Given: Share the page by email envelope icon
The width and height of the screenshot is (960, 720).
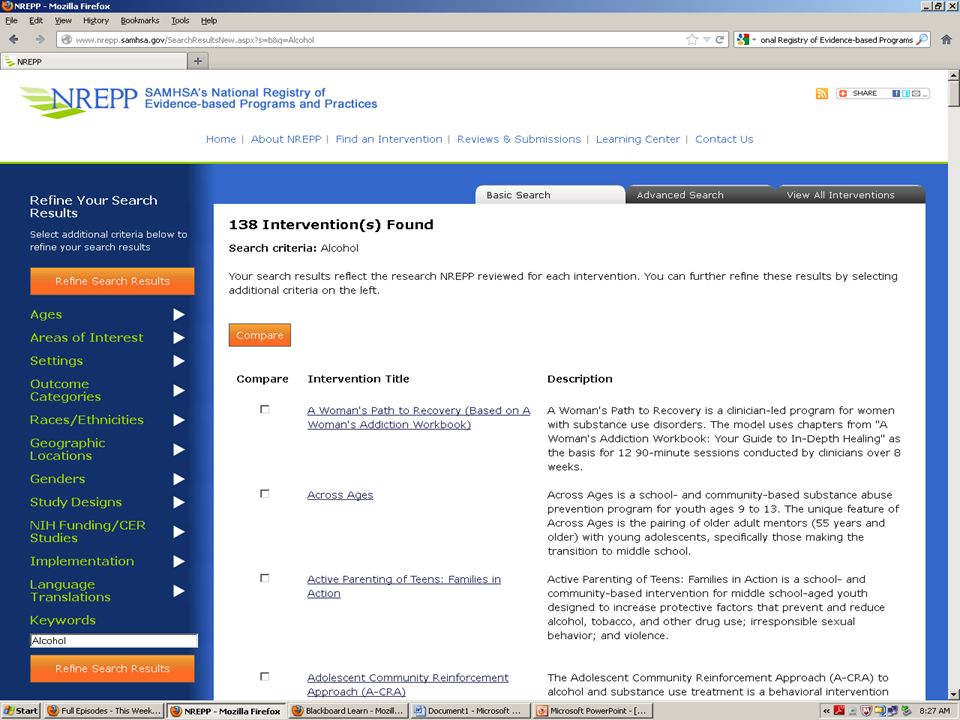Looking at the screenshot, I should coord(916,93).
